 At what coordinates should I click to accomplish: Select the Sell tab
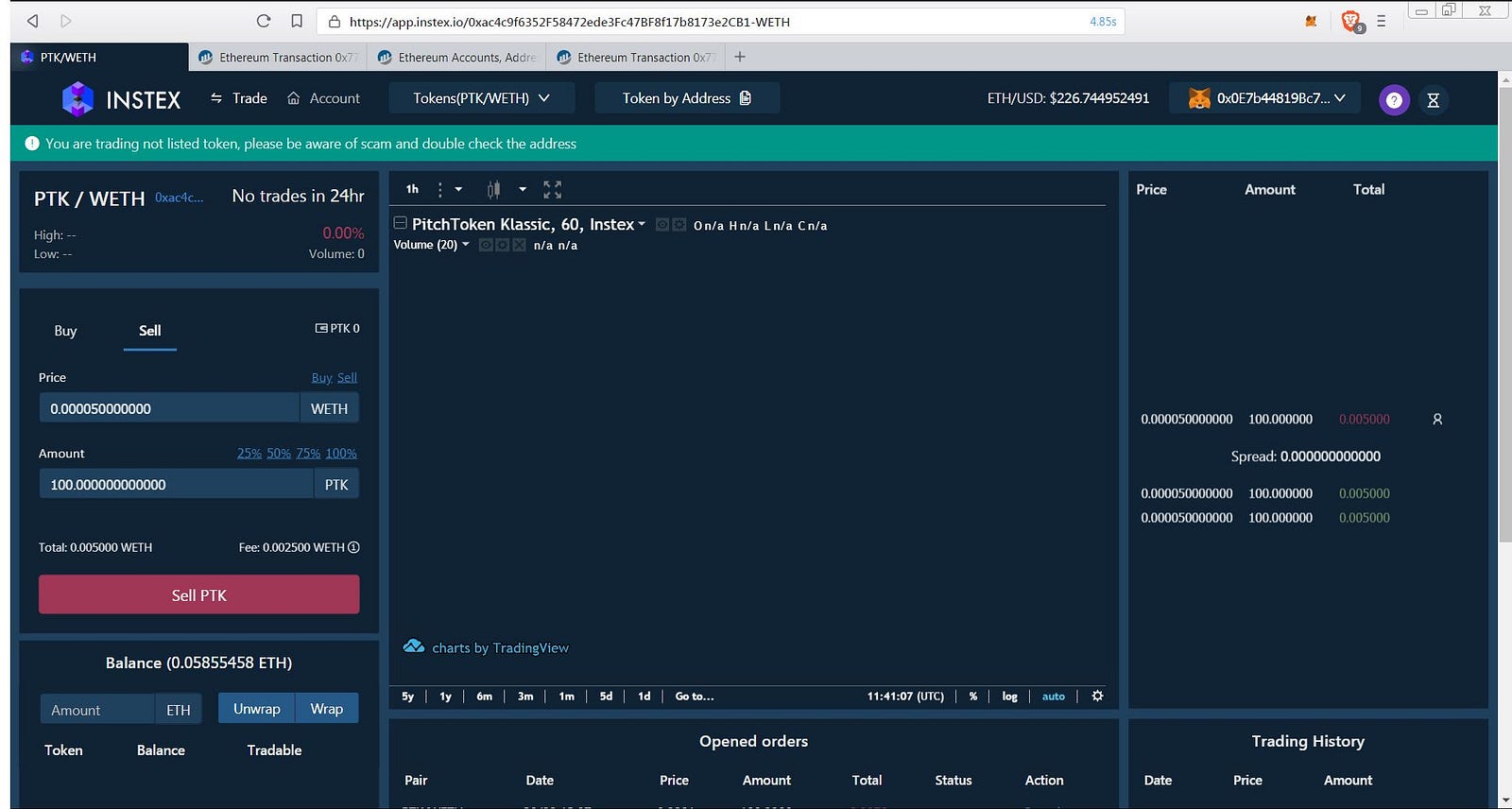pyautogui.click(x=150, y=330)
